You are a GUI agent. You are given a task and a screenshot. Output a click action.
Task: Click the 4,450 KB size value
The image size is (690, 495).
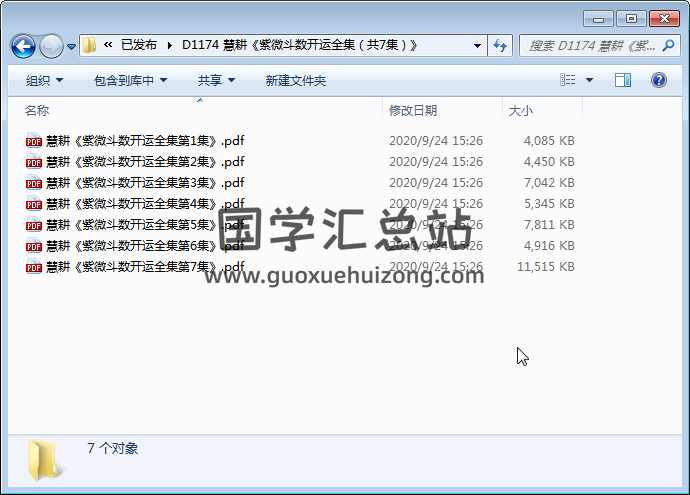549,161
